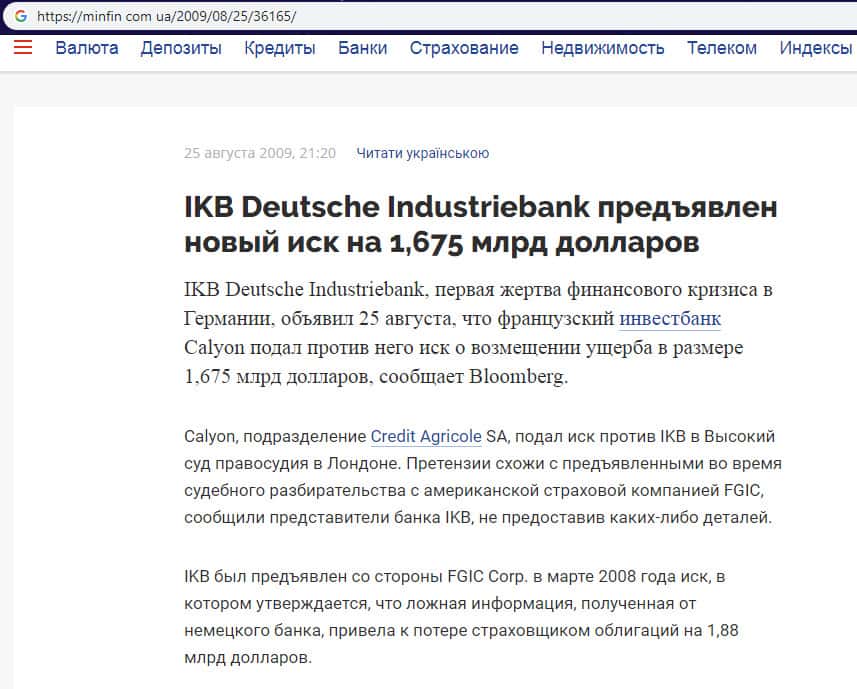This screenshot has width=857, height=689.
Task: Click the Google icon in address bar
Action: pos(21,16)
